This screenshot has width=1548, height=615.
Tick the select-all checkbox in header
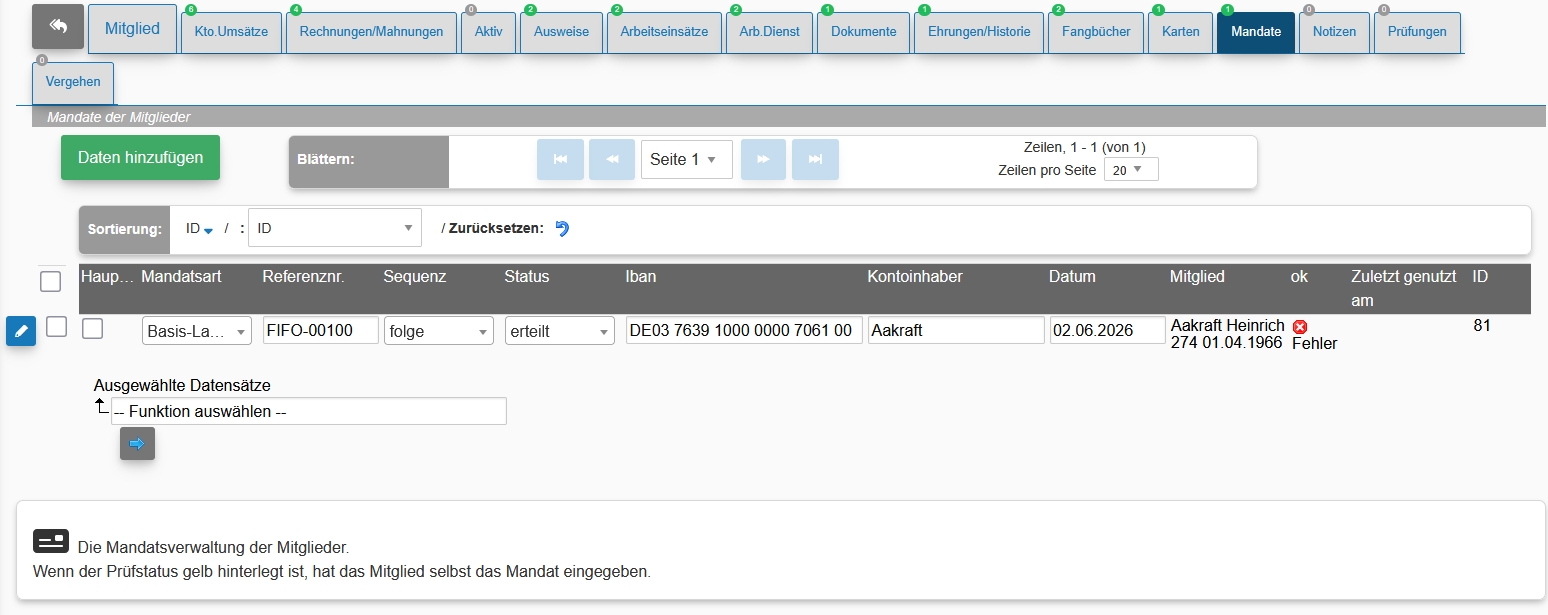point(51,282)
